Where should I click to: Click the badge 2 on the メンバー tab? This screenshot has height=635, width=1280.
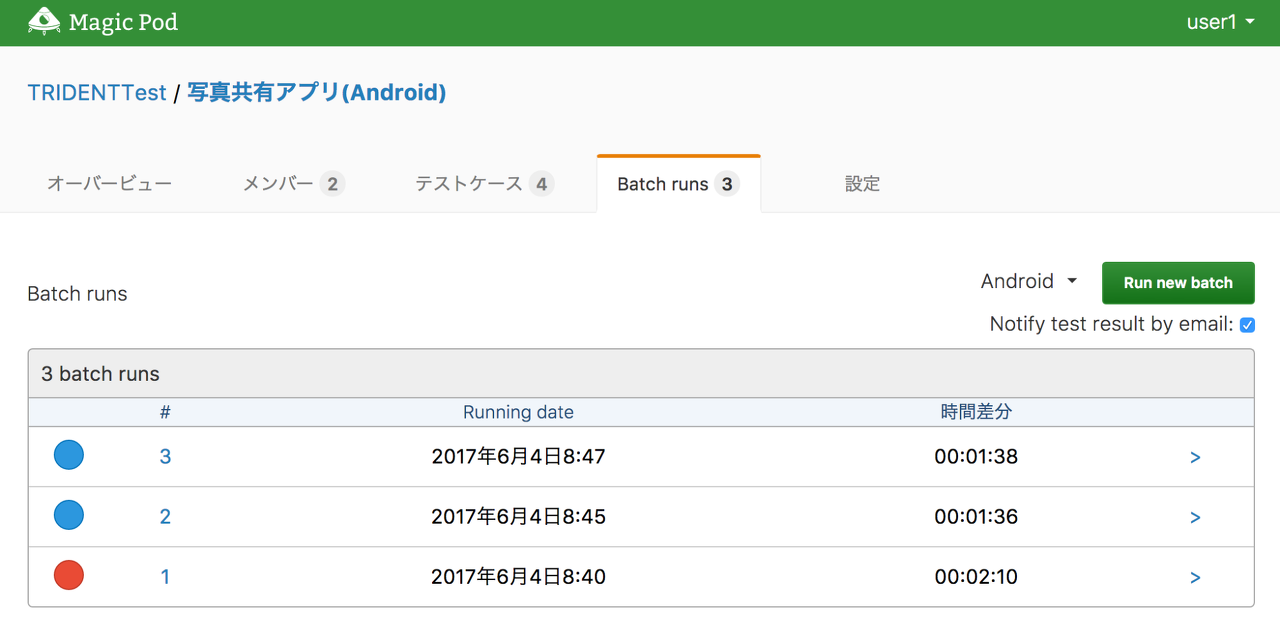[x=335, y=183]
